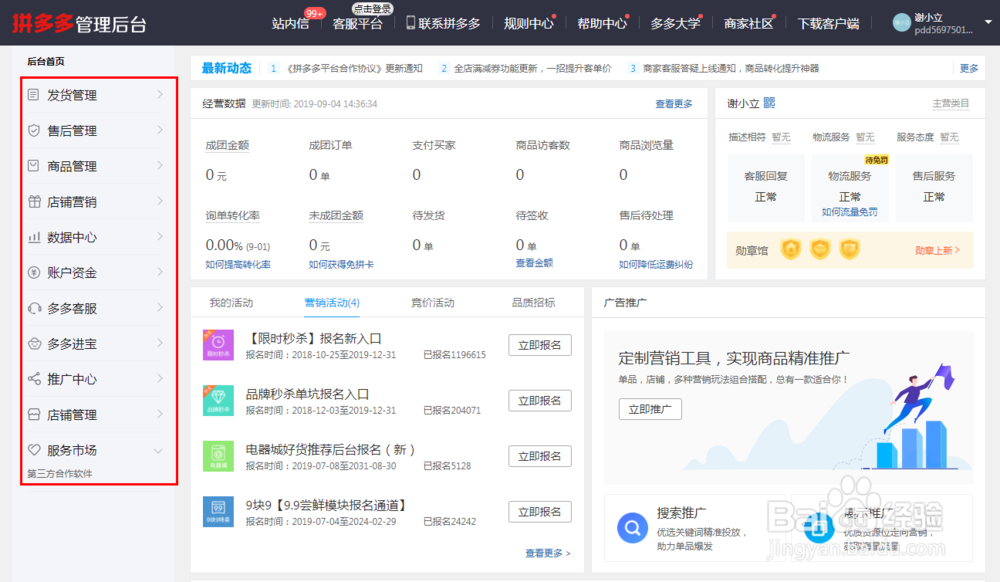Click the third medal badge in 勋章馆
1000x582 pixels.
pos(849,249)
